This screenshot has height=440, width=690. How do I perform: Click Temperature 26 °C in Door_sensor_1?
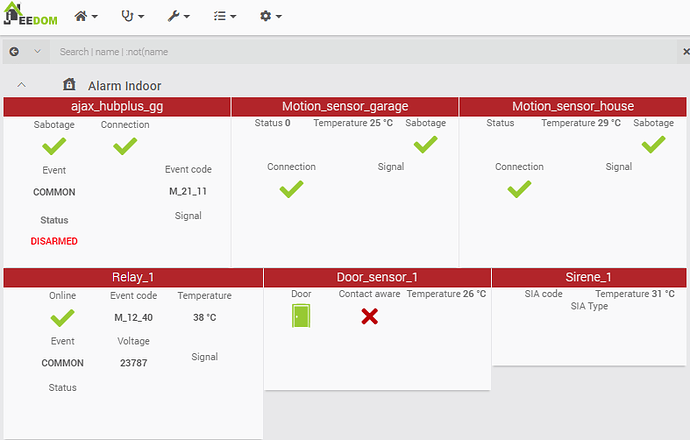tap(446, 294)
